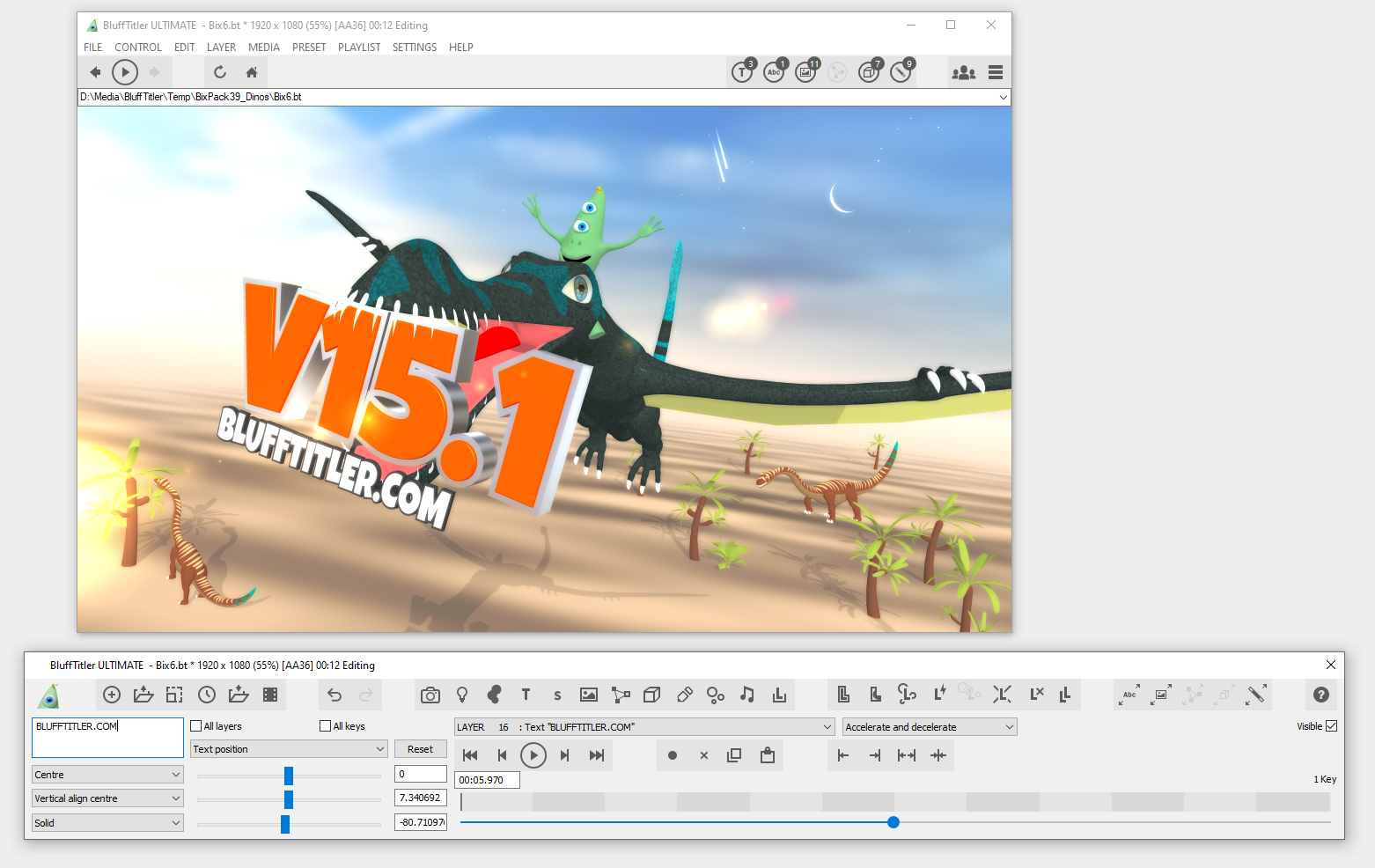Open the LAYER 16 Text selector dropdown

pos(644,727)
